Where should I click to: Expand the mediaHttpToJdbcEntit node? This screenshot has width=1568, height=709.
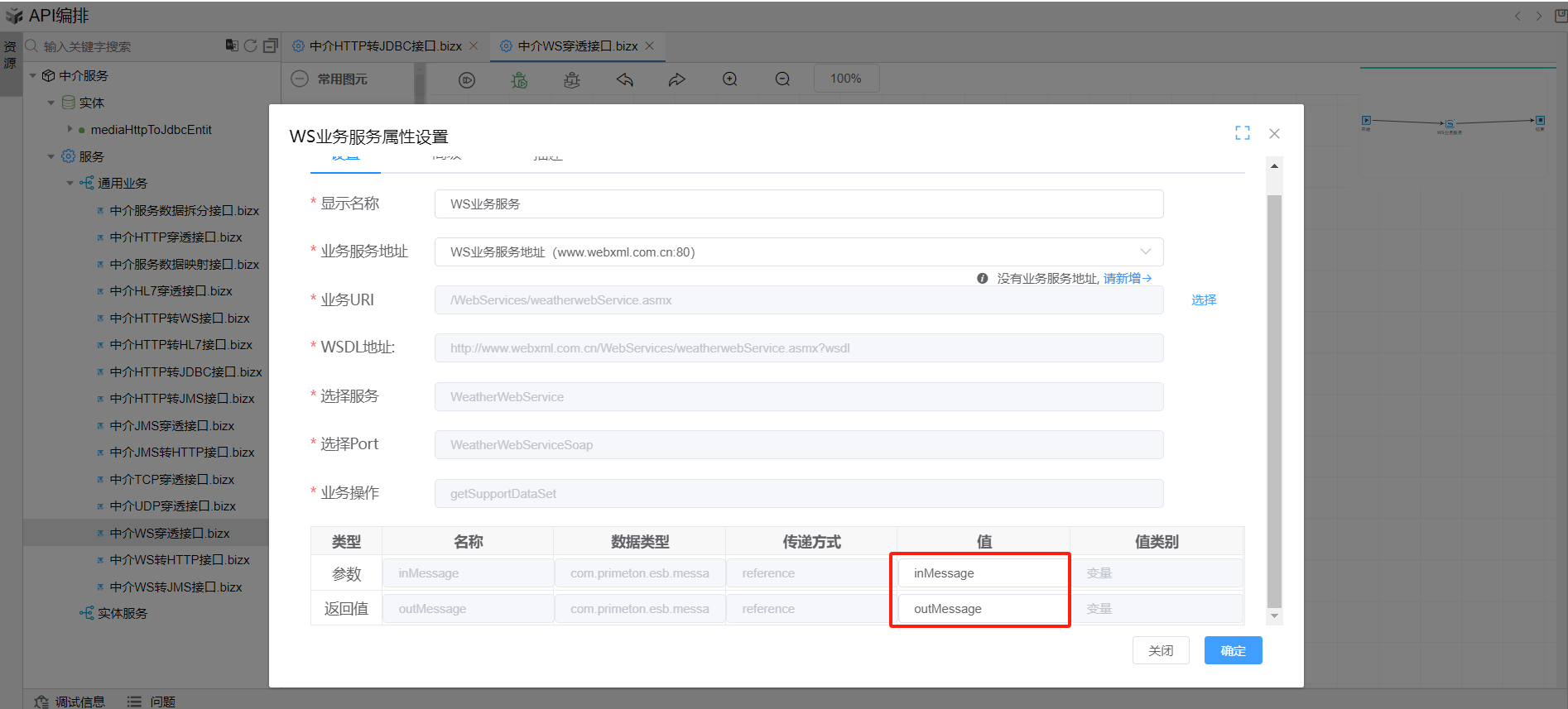tap(70, 129)
